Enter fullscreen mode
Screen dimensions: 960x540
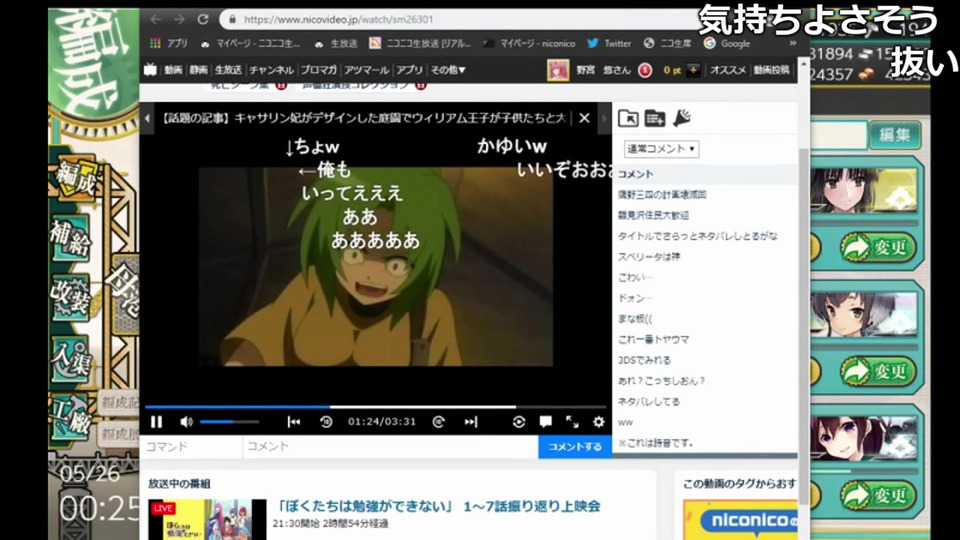(572, 422)
